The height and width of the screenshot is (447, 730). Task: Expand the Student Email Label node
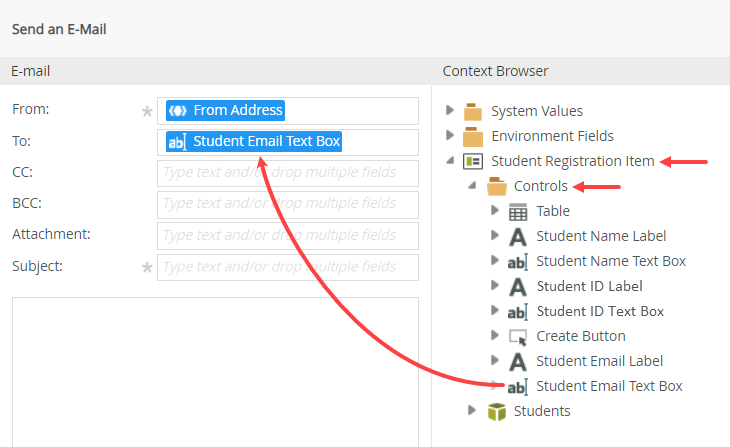coord(495,360)
